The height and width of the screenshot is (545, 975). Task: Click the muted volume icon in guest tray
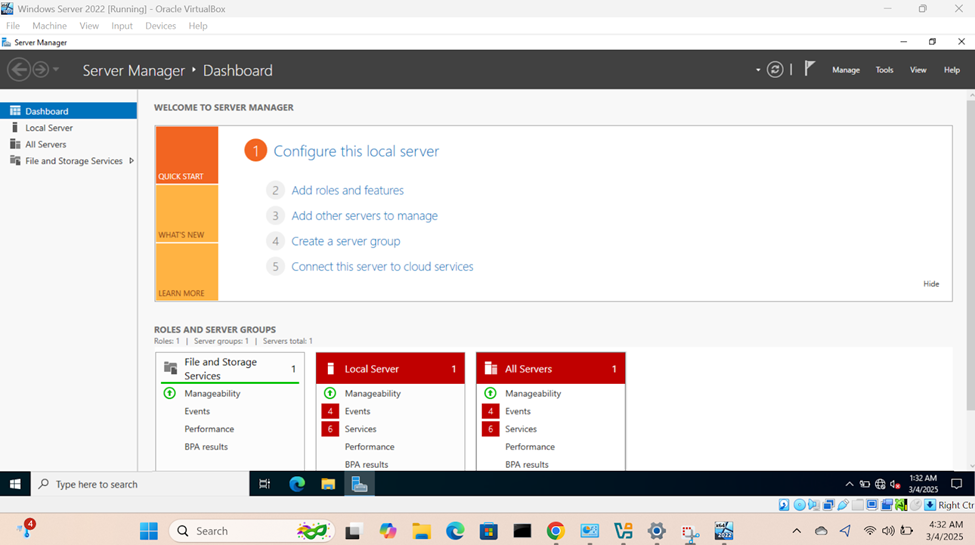click(x=895, y=484)
